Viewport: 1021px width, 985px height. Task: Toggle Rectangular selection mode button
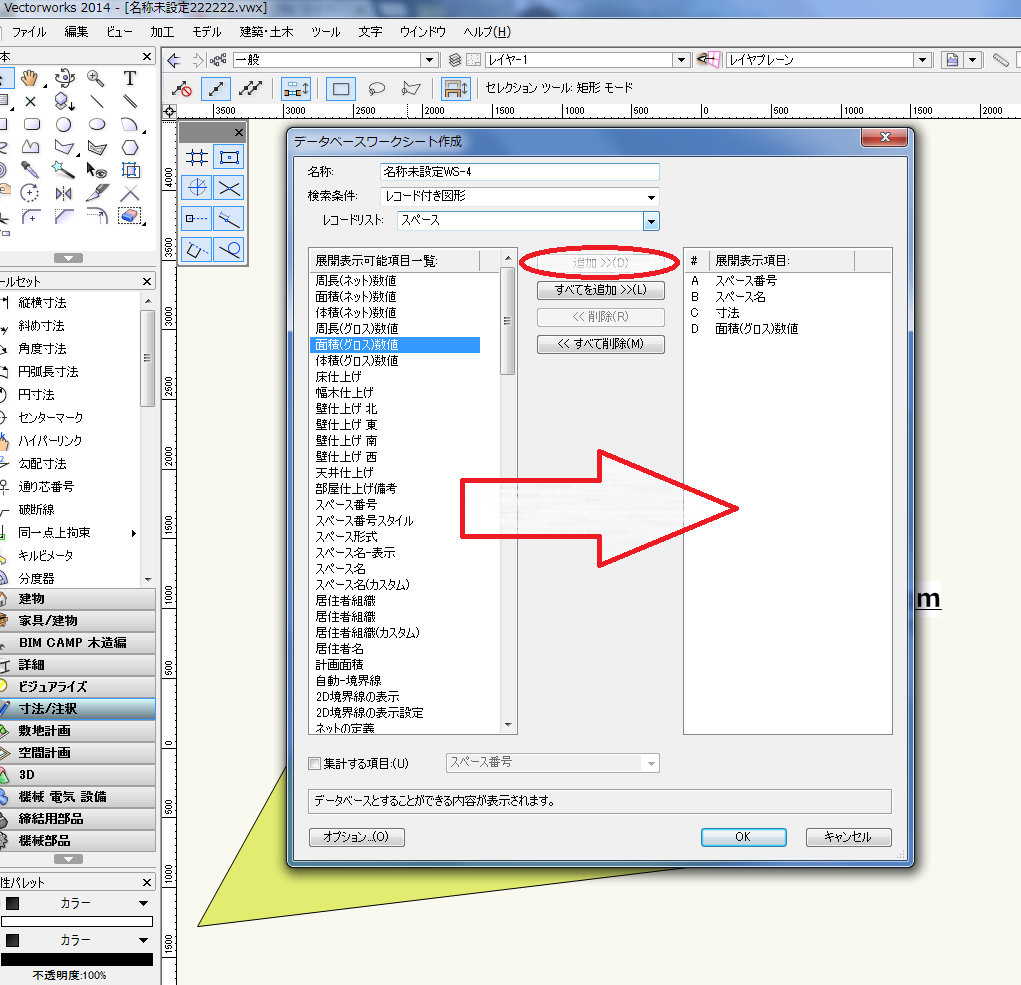341,88
